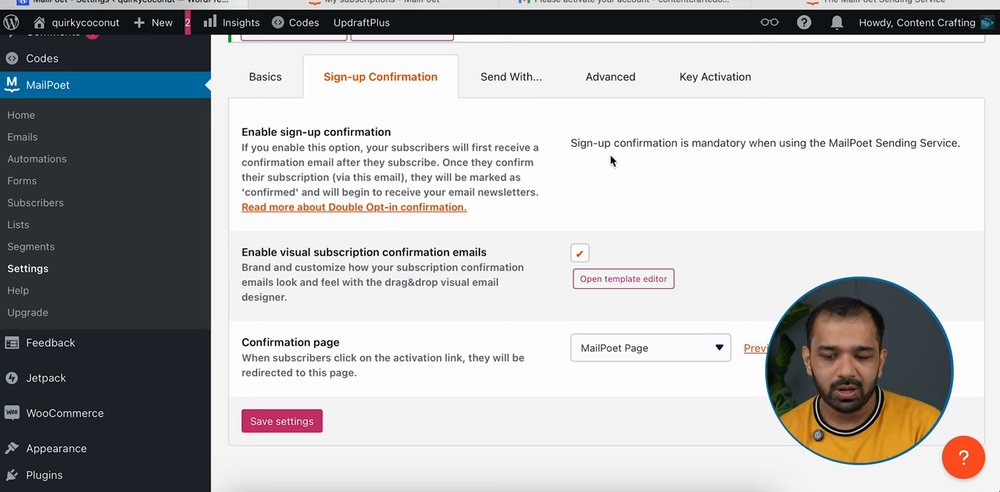Screen dimensions: 1000x492
Task: Open UpdraftPlus in the admin bar
Action: point(361,22)
